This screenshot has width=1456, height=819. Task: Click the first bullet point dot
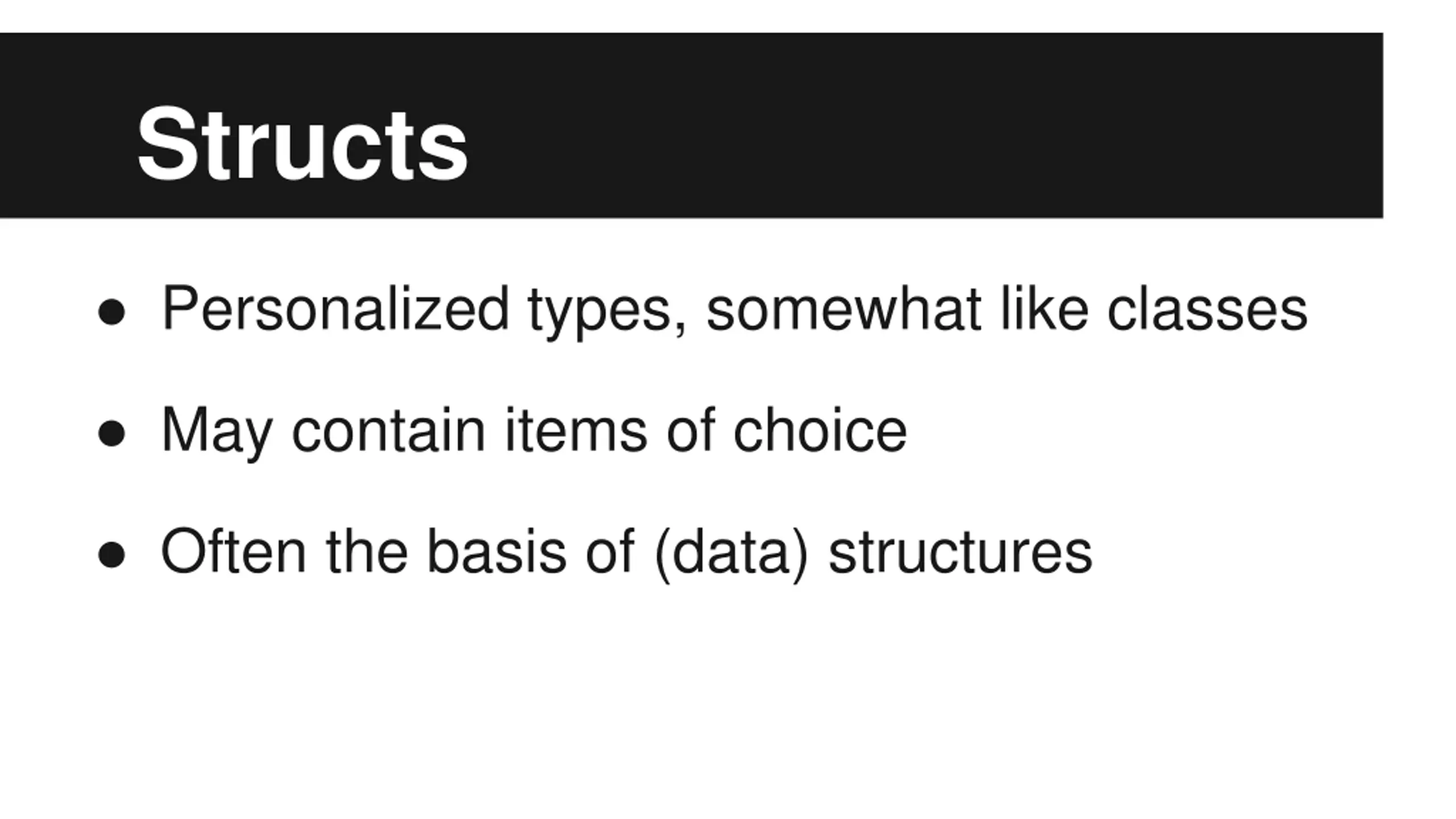pos(111,312)
